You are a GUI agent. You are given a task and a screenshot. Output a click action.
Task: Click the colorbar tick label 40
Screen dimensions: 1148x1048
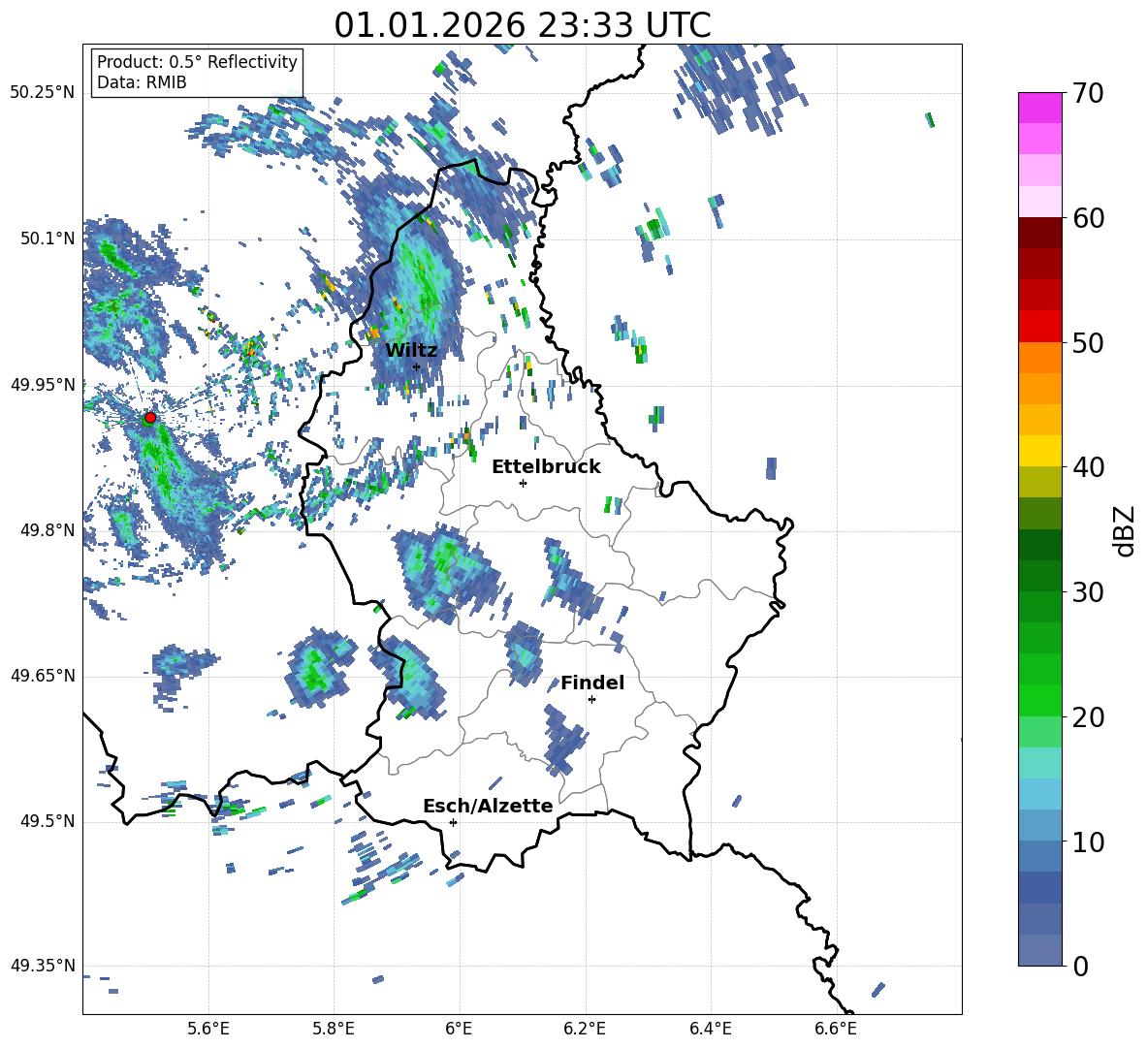click(x=1088, y=467)
